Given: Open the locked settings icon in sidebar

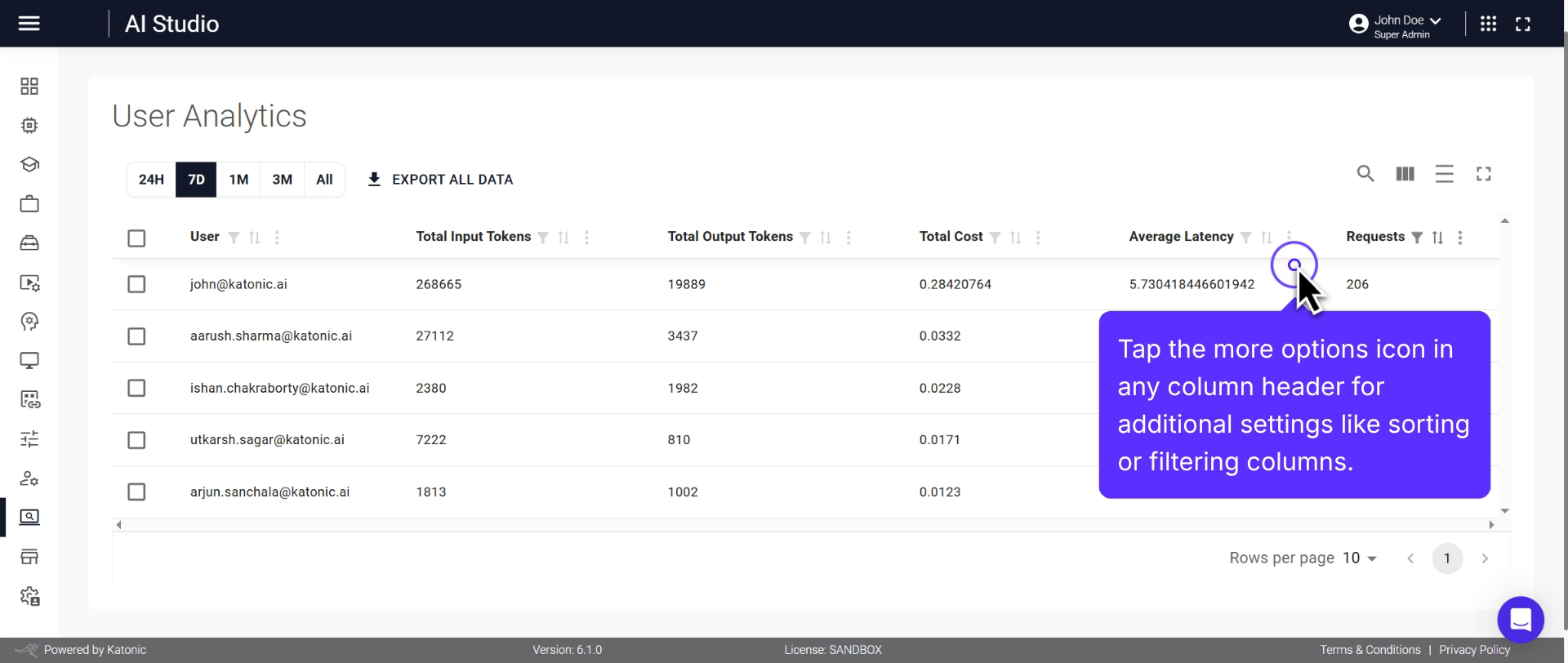Looking at the screenshot, I should (x=29, y=596).
